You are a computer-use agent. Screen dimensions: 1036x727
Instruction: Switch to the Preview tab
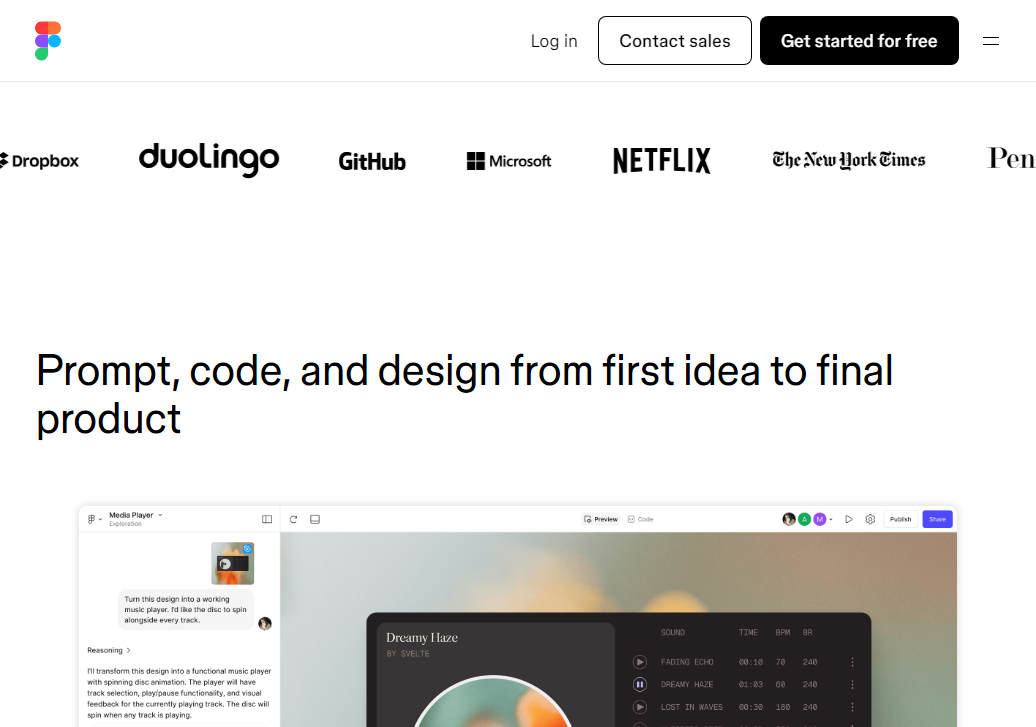(x=601, y=519)
